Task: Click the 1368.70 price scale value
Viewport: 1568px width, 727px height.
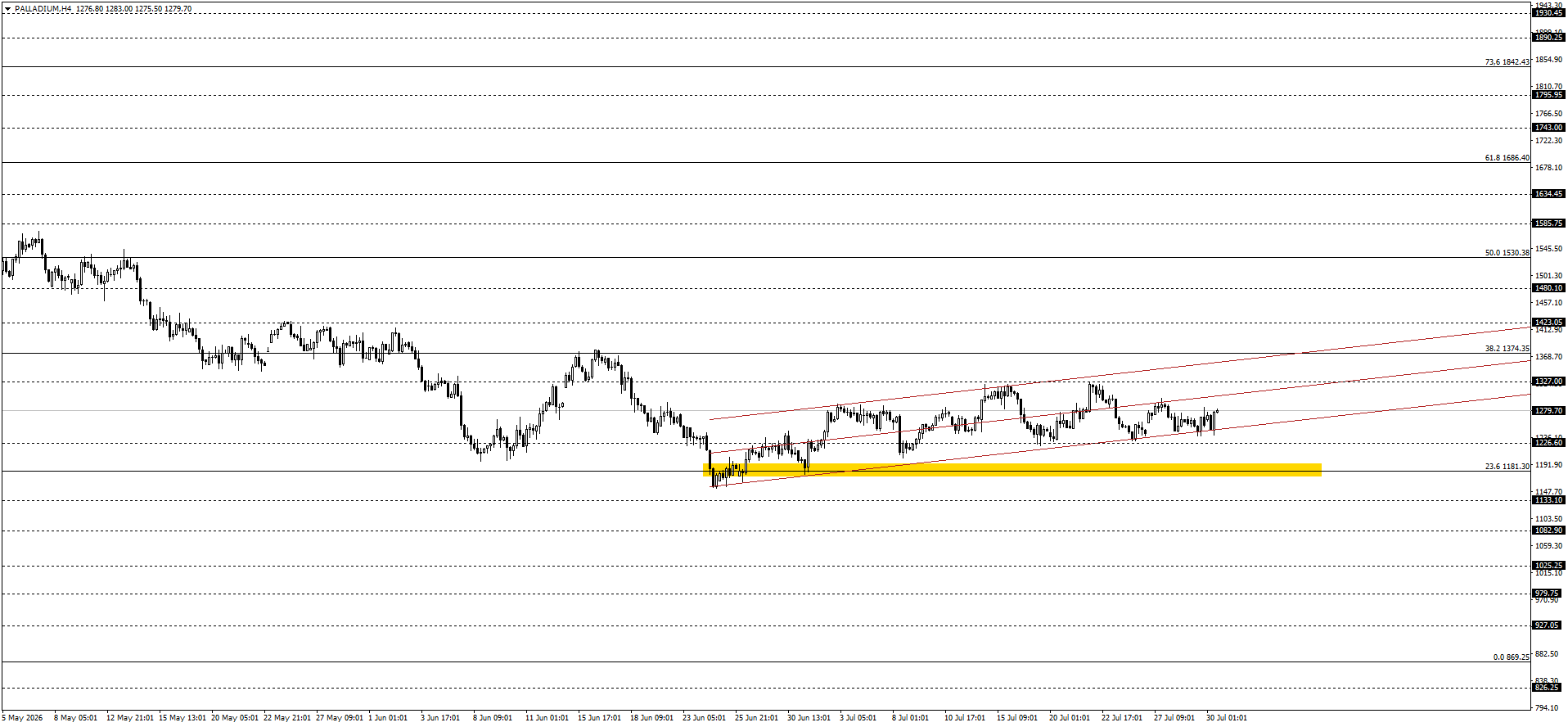Action: (1548, 357)
